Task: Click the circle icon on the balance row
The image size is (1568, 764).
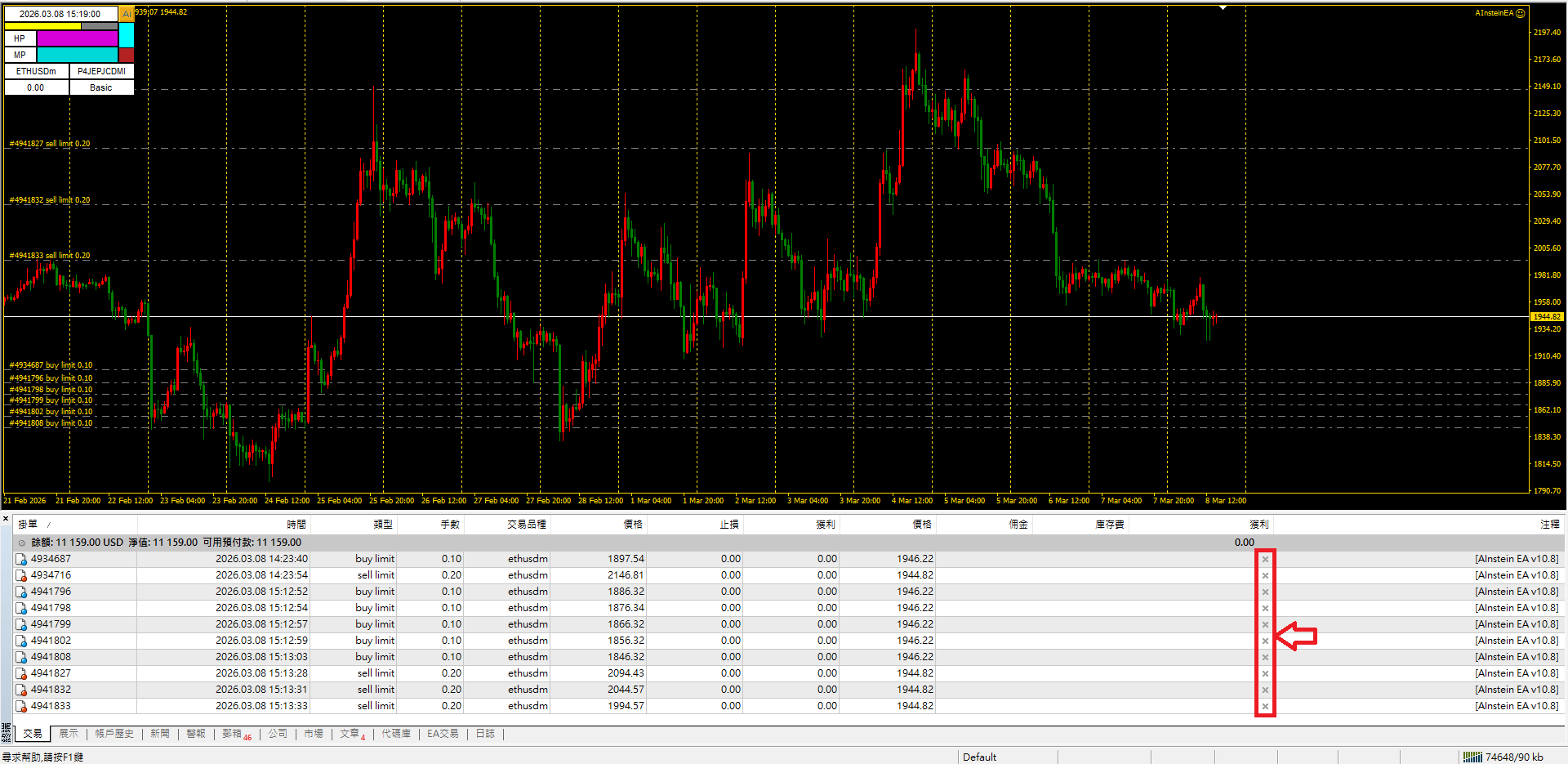Action: [22, 543]
